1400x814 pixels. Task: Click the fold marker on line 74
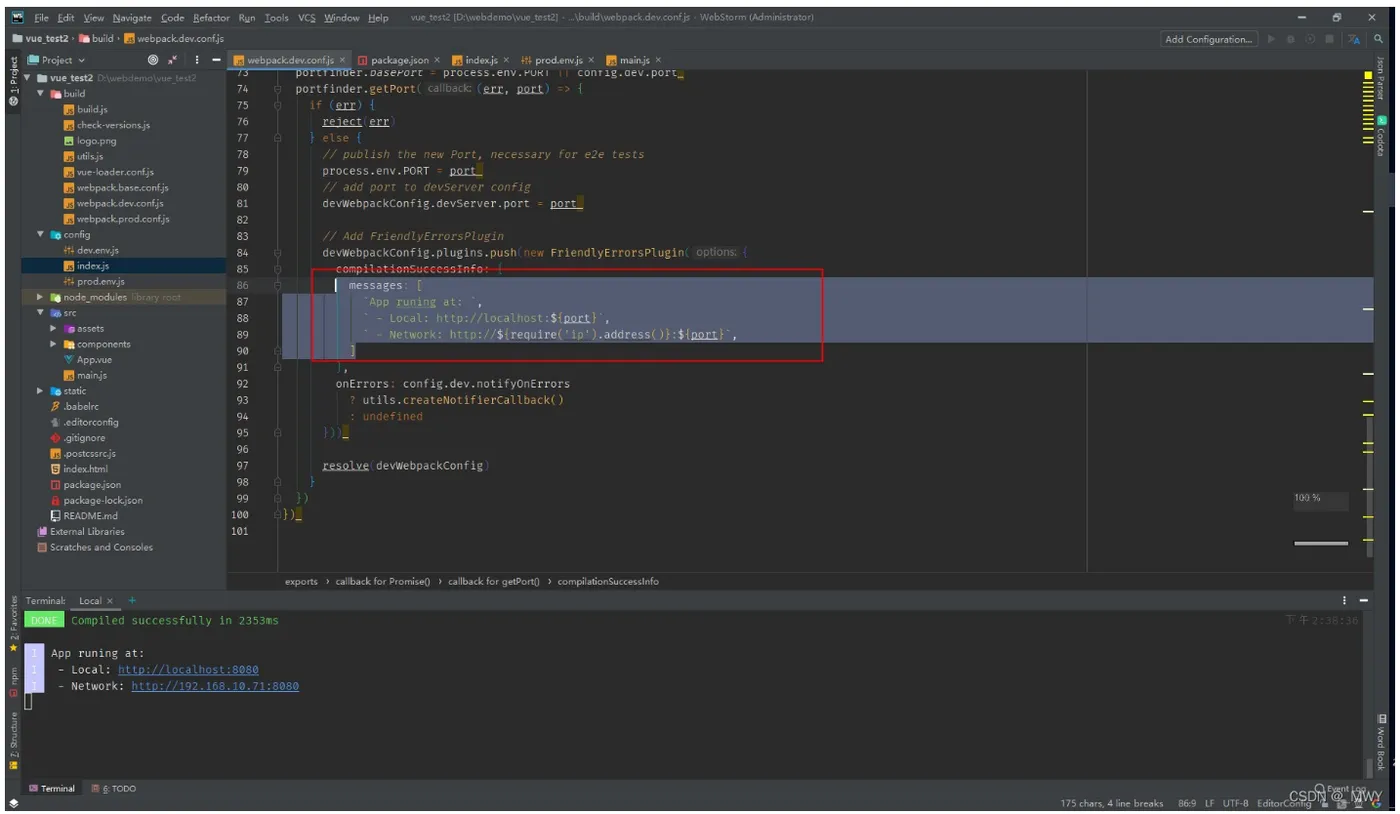277,89
